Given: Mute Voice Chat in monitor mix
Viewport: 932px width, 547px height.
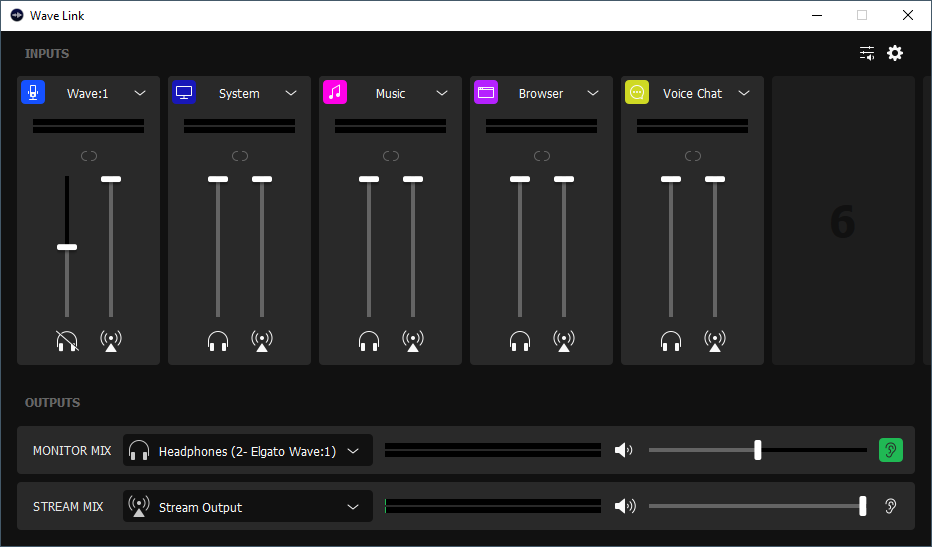Looking at the screenshot, I should pyautogui.click(x=671, y=341).
